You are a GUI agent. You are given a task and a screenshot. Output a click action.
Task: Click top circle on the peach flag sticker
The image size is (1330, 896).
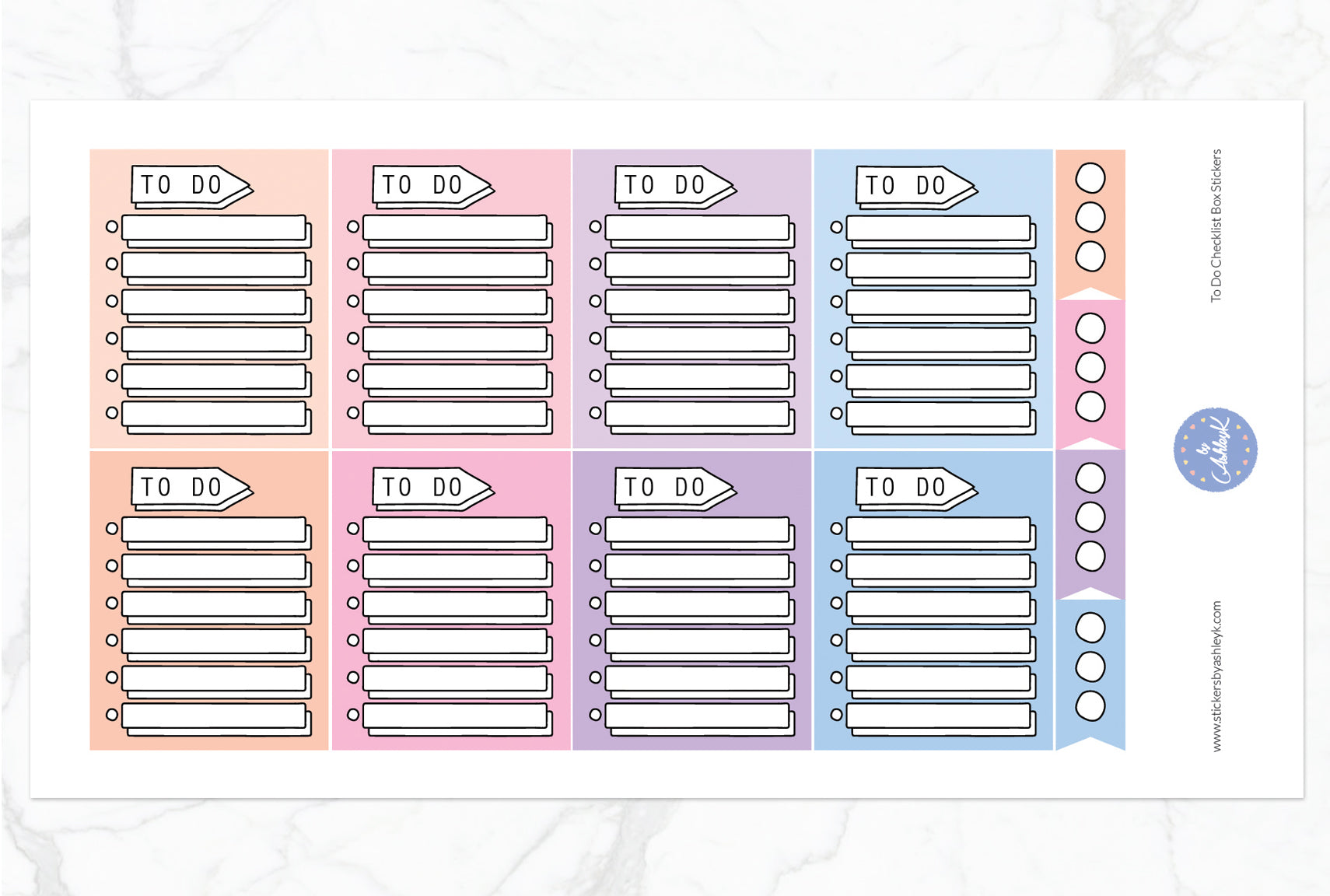1090,178
